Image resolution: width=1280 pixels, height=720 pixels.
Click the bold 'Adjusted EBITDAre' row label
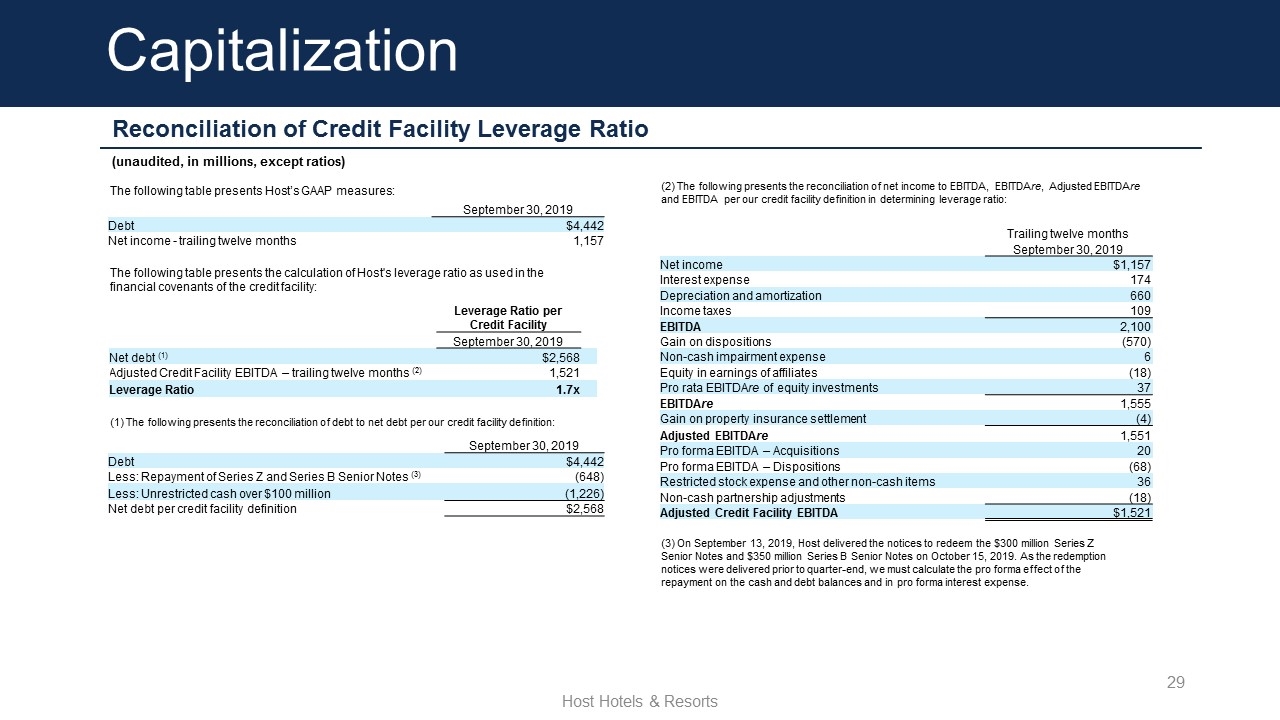click(x=714, y=435)
